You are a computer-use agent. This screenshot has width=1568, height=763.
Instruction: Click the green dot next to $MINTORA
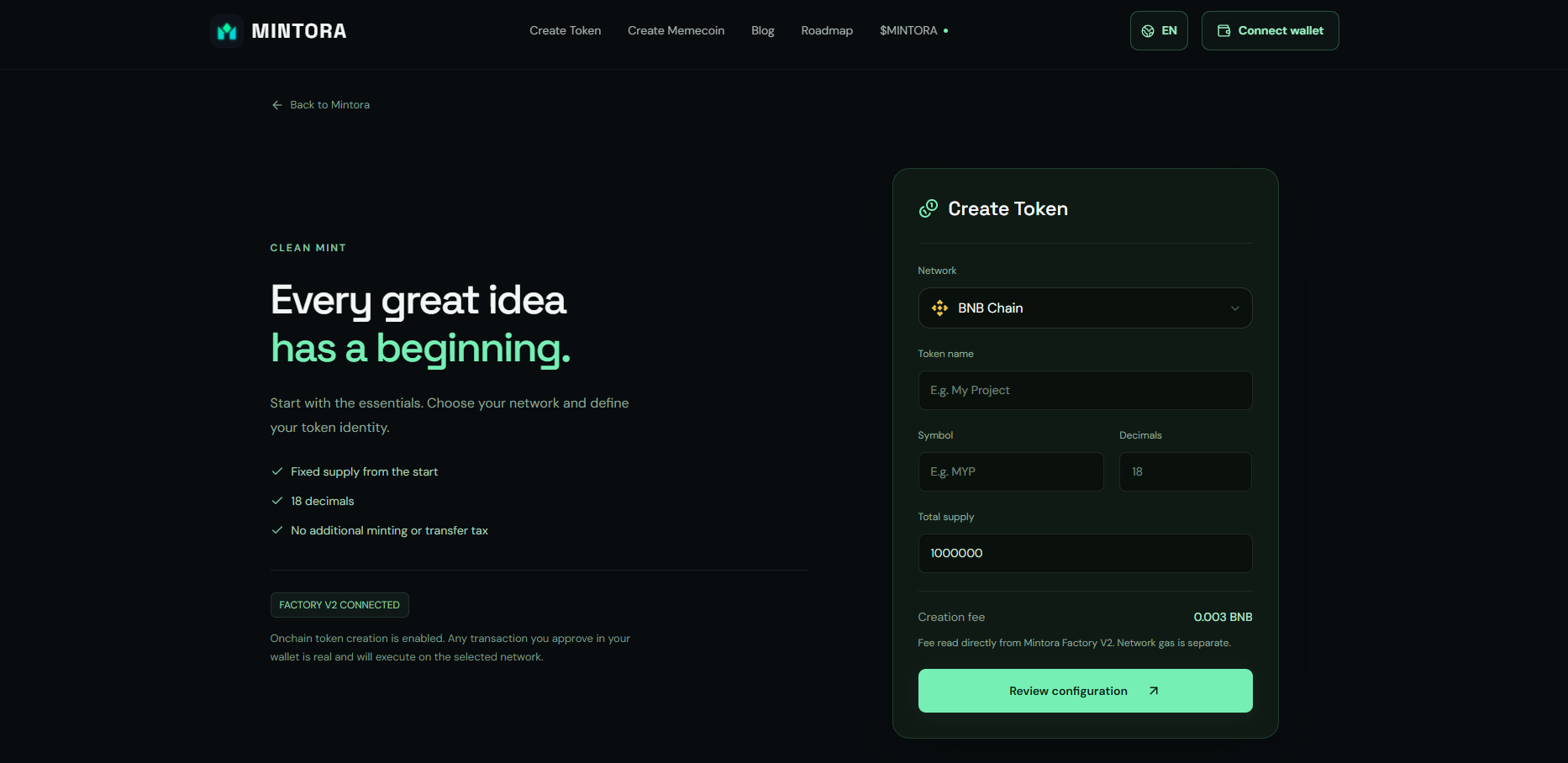(946, 31)
